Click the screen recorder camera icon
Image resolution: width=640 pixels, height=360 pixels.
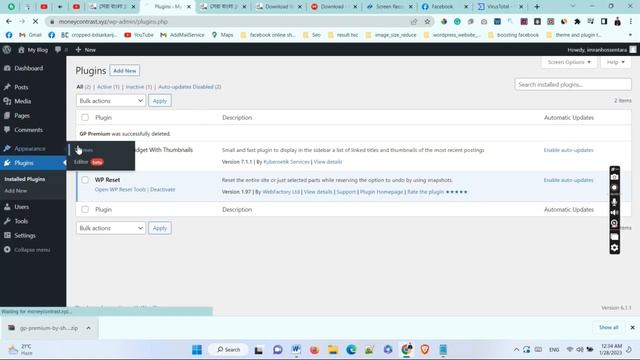click(x=614, y=177)
